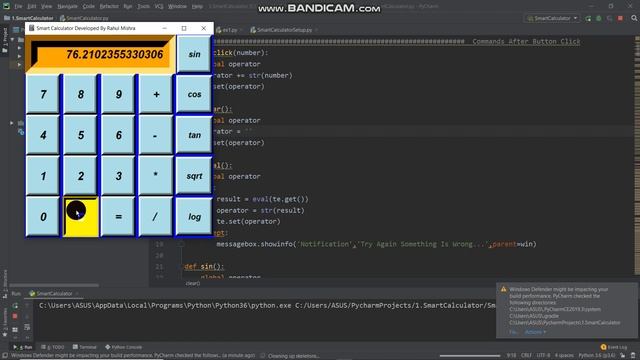Collapse the top project tree node arrow

[x=12, y=40]
